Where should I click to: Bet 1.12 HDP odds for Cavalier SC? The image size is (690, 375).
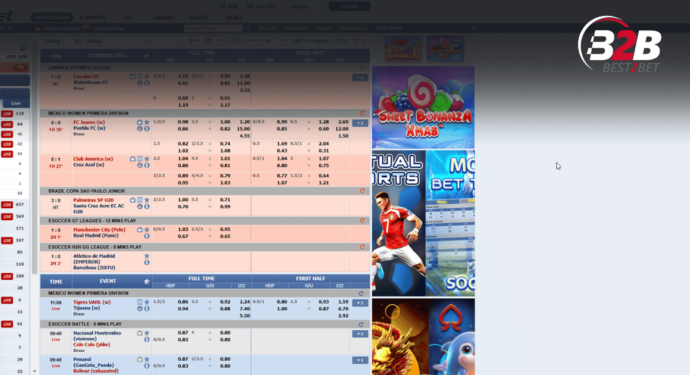(x=183, y=76)
